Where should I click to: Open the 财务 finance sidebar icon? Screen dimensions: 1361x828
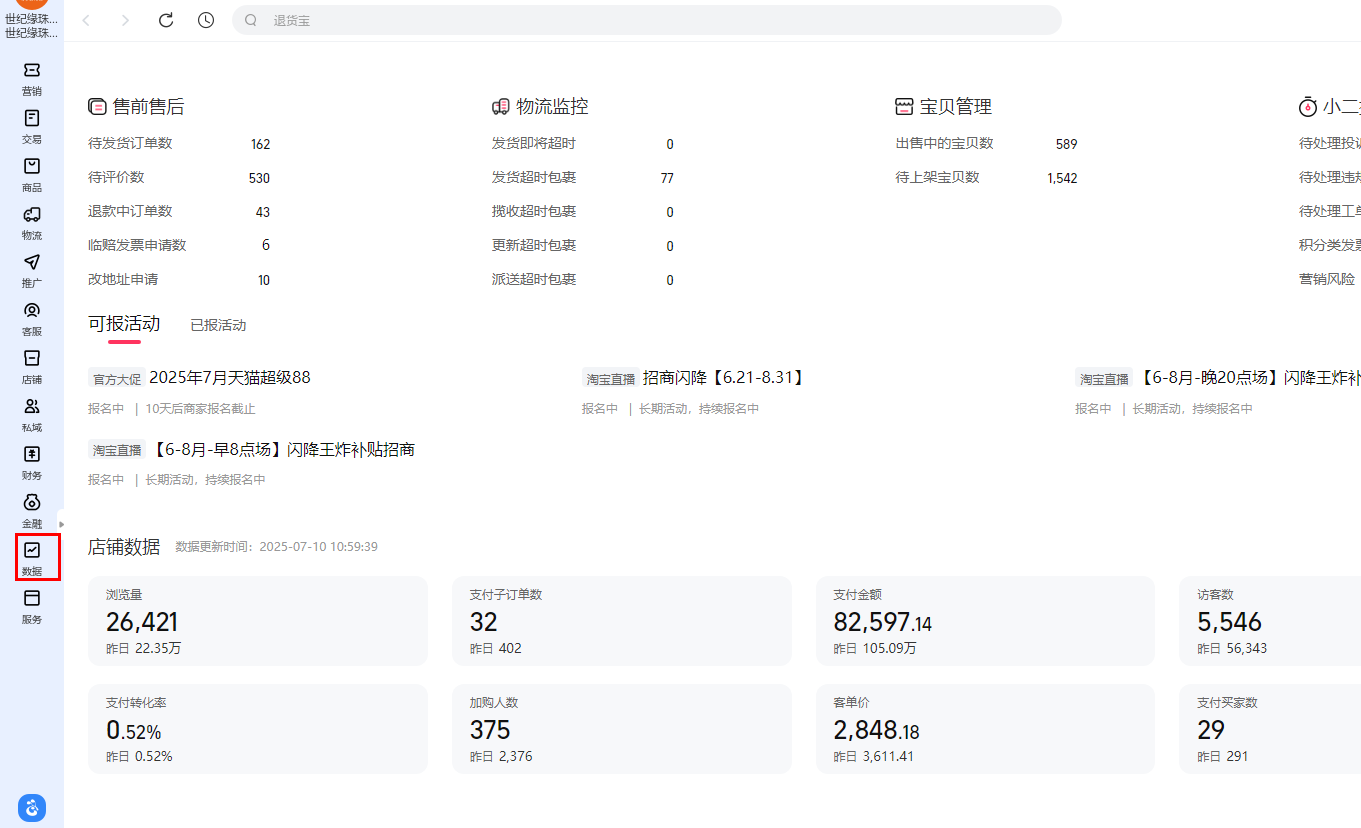click(32, 455)
